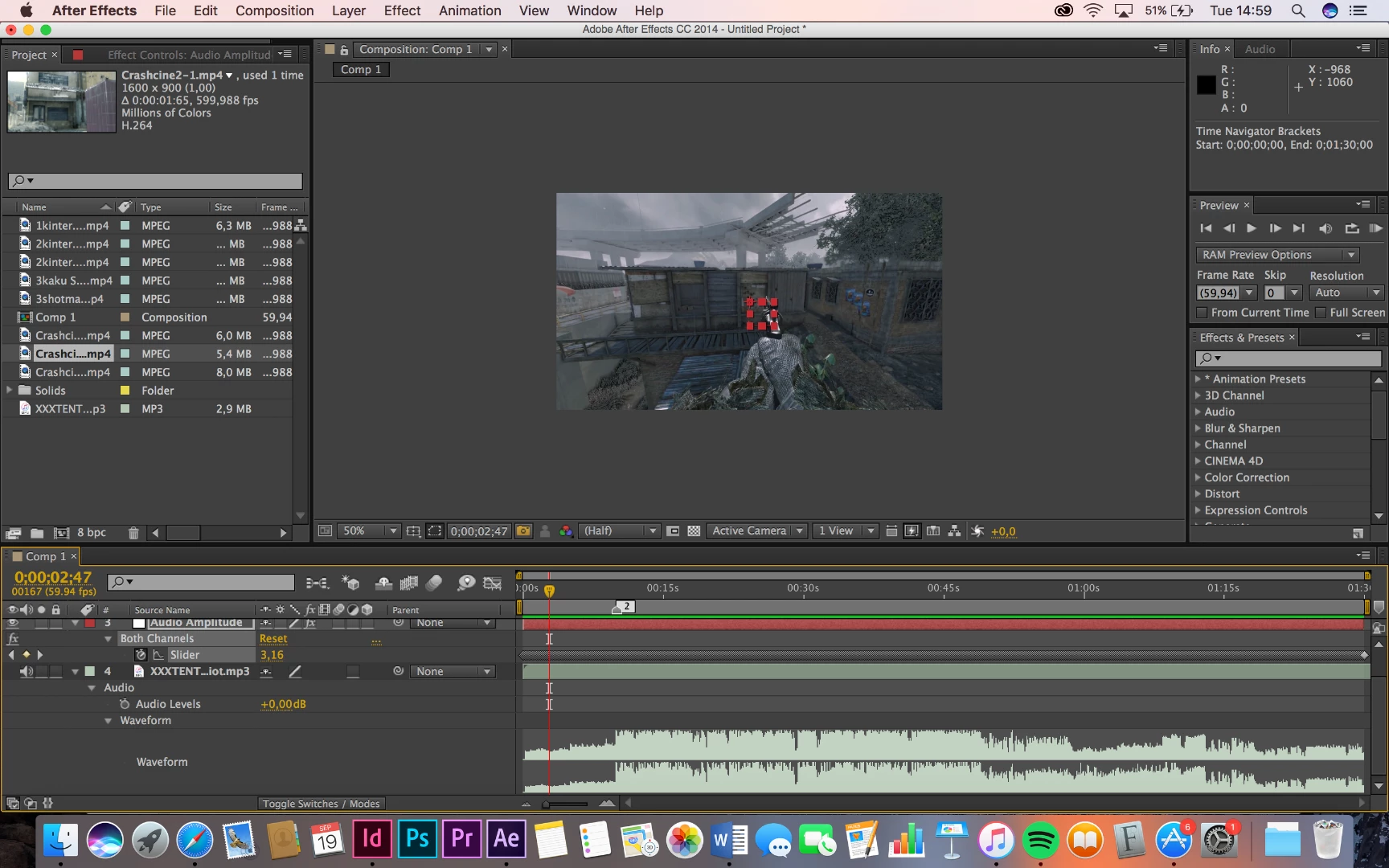1389x868 pixels.
Task: Click Slider value 3,16
Action: click(x=272, y=655)
